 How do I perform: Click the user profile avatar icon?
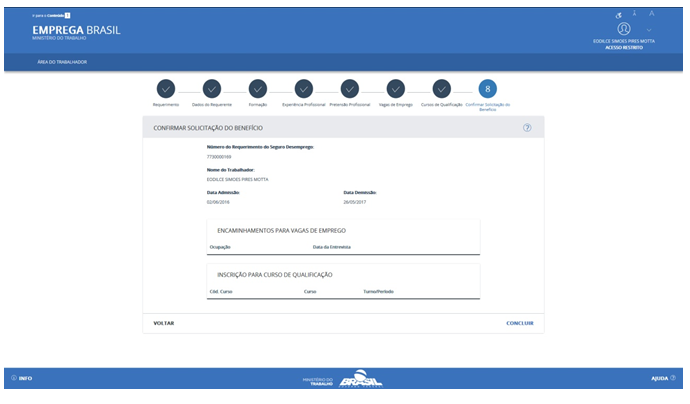[x=624, y=29]
